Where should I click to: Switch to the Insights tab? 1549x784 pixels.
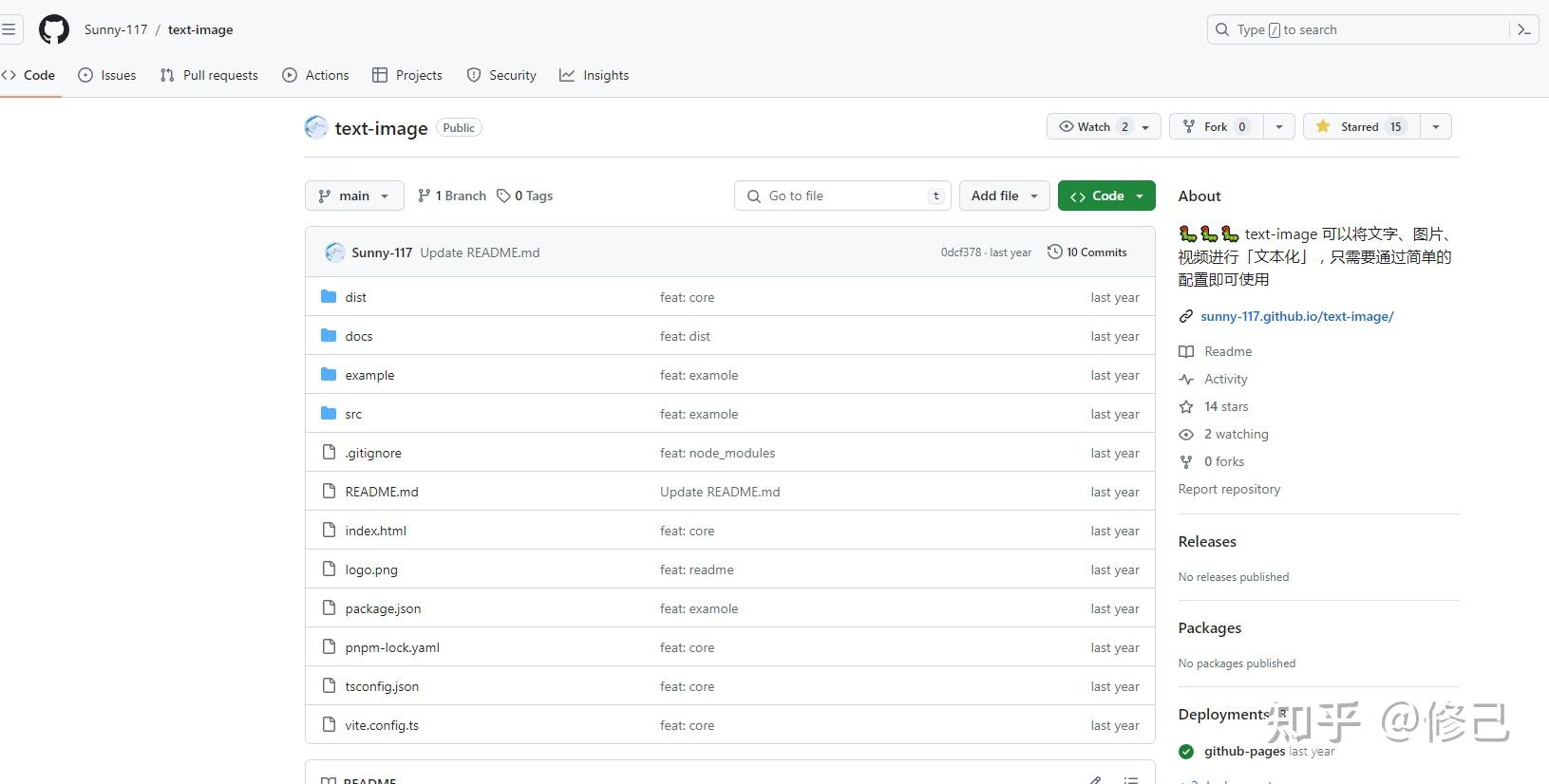pyautogui.click(x=594, y=75)
